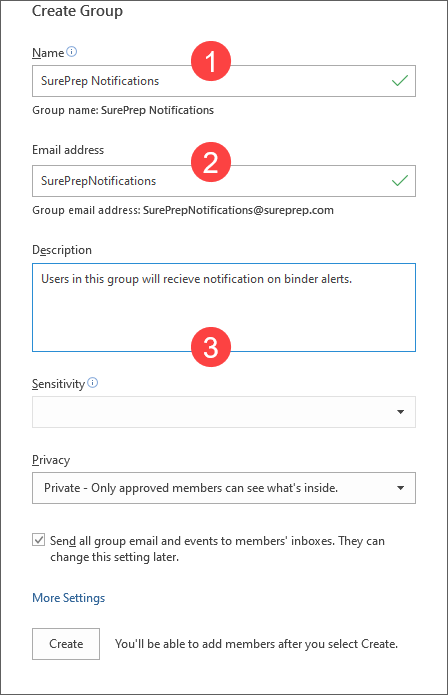Click the info icon next to Name
Image resolution: width=448 pixels, height=695 pixels.
click(x=71, y=52)
